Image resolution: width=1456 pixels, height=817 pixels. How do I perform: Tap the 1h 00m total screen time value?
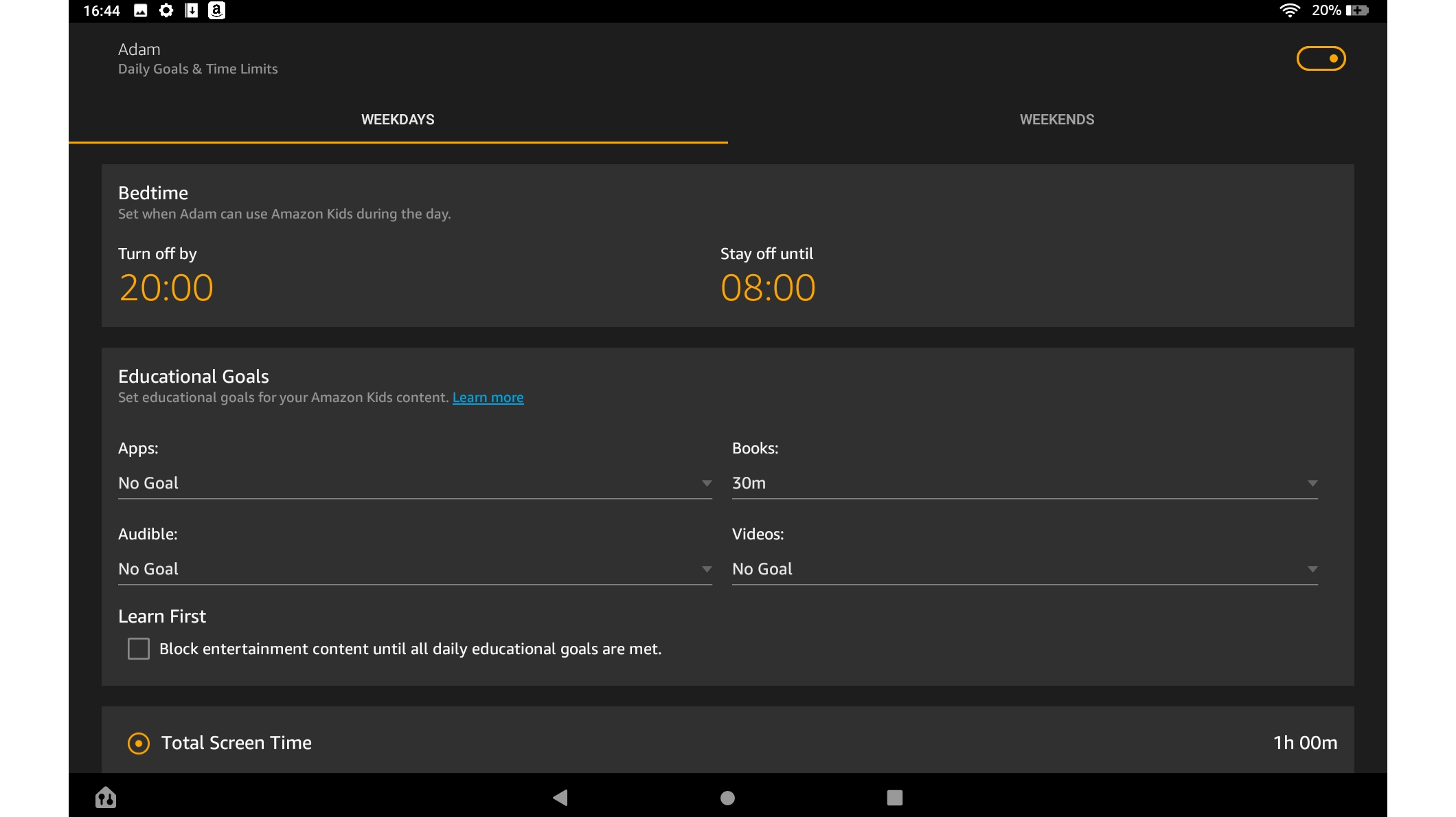pyautogui.click(x=1305, y=743)
